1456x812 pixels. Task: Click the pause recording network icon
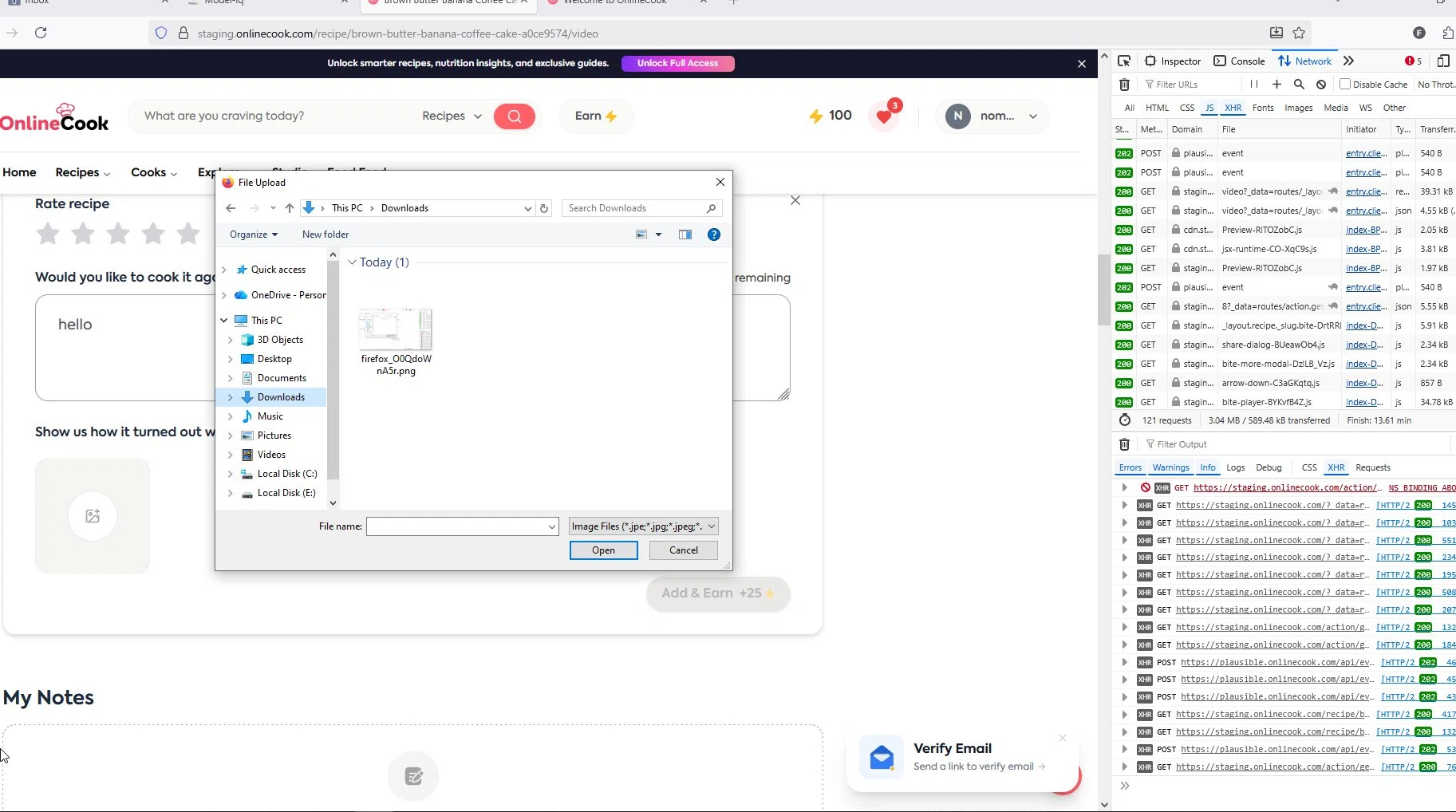point(1254,85)
